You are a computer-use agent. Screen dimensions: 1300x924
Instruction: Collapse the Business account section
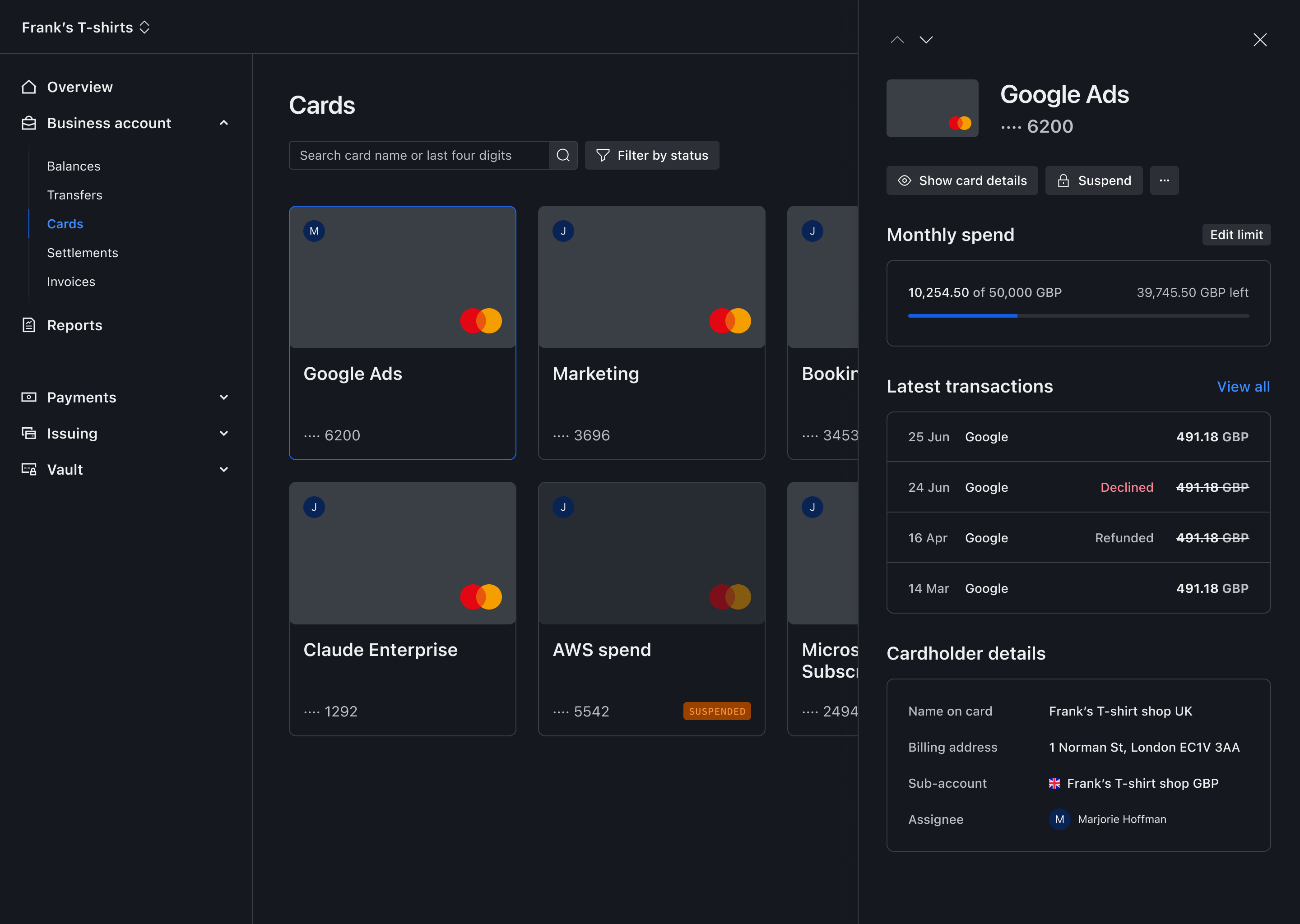click(224, 123)
